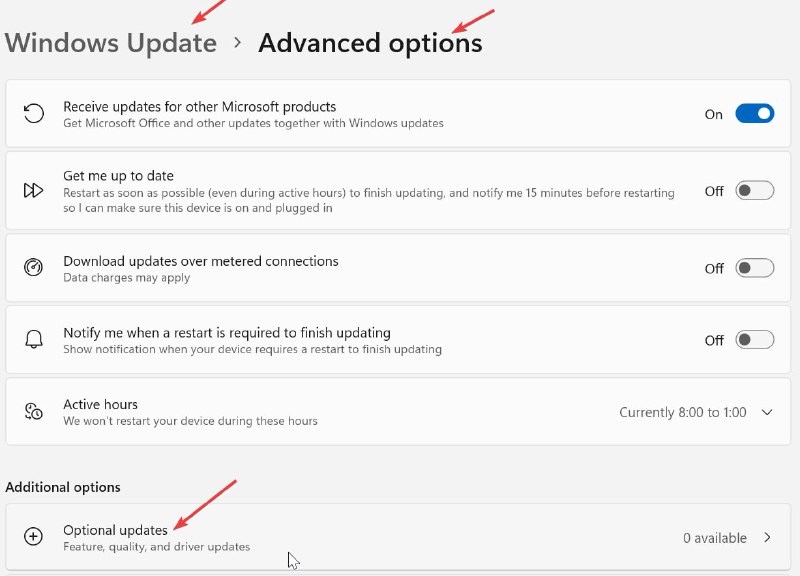The width and height of the screenshot is (800, 576).
Task: Click Notify me when a restart is required title
Action: (x=227, y=333)
